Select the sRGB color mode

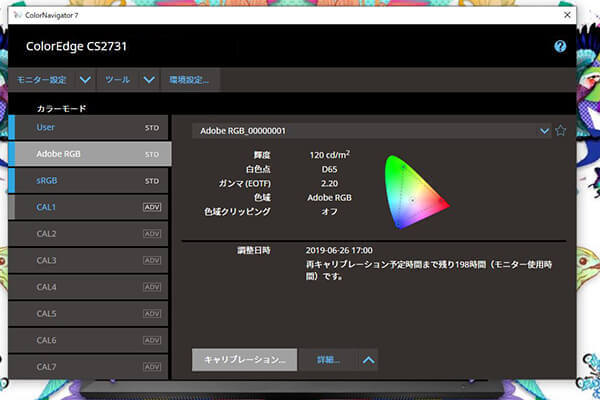pos(88,181)
